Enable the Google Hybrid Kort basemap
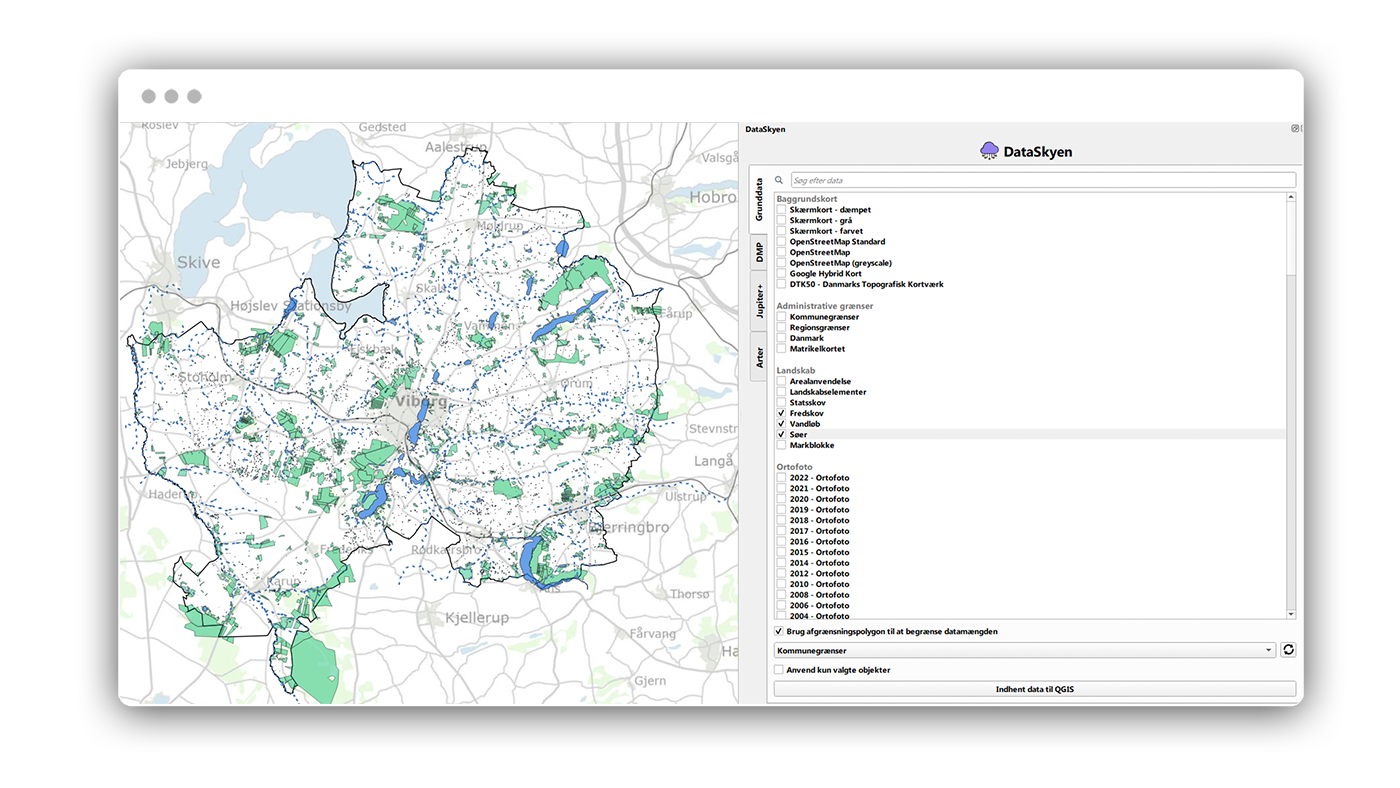Viewport: 1400px width, 788px height. coord(781,274)
